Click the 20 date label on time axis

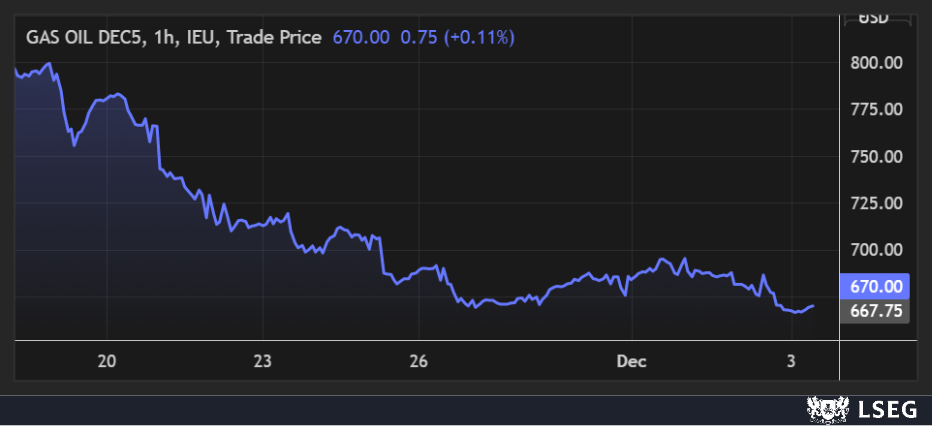[x=108, y=361]
